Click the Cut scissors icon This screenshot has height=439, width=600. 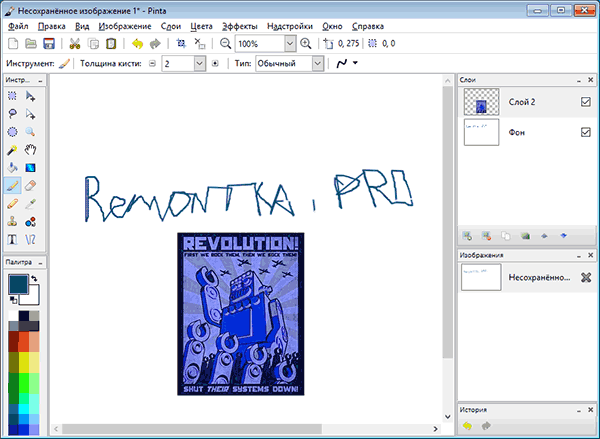pyautogui.click(x=75, y=44)
